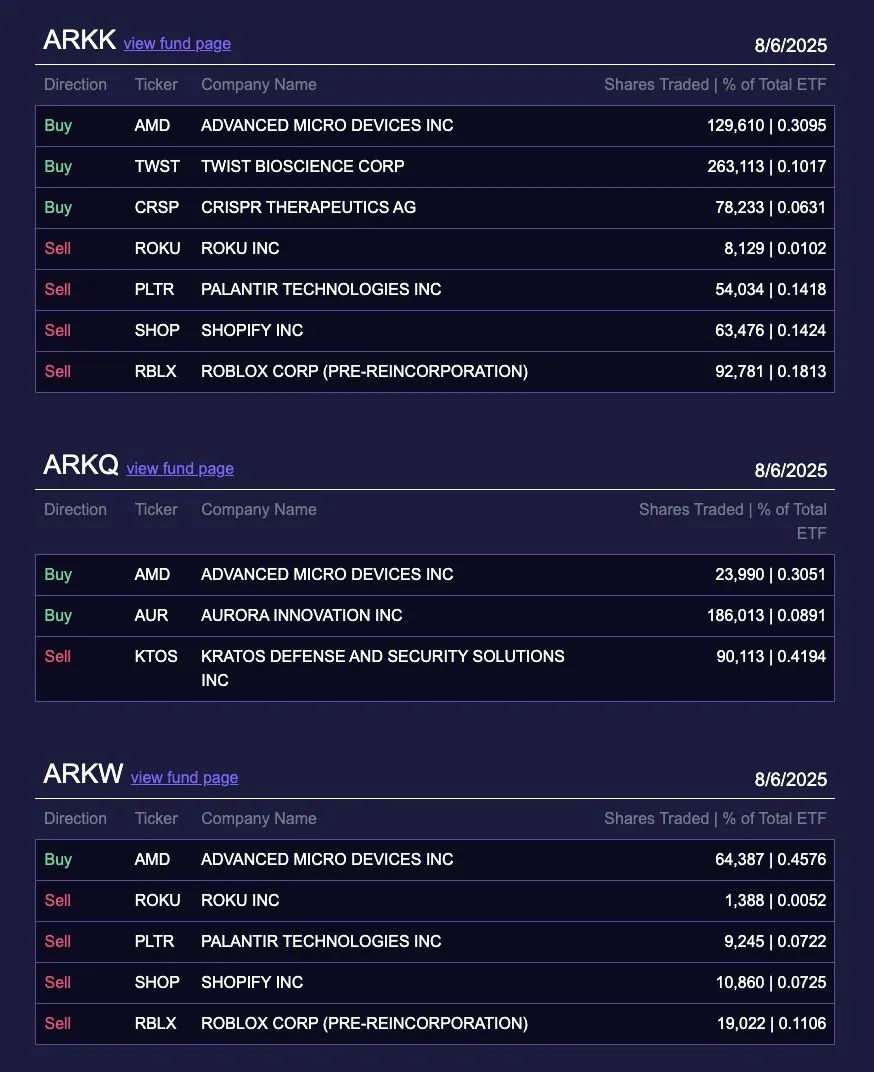The height and width of the screenshot is (1072, 874).
Task: Click the AURORA INNOVATION INC row
Action: point(435,616)
